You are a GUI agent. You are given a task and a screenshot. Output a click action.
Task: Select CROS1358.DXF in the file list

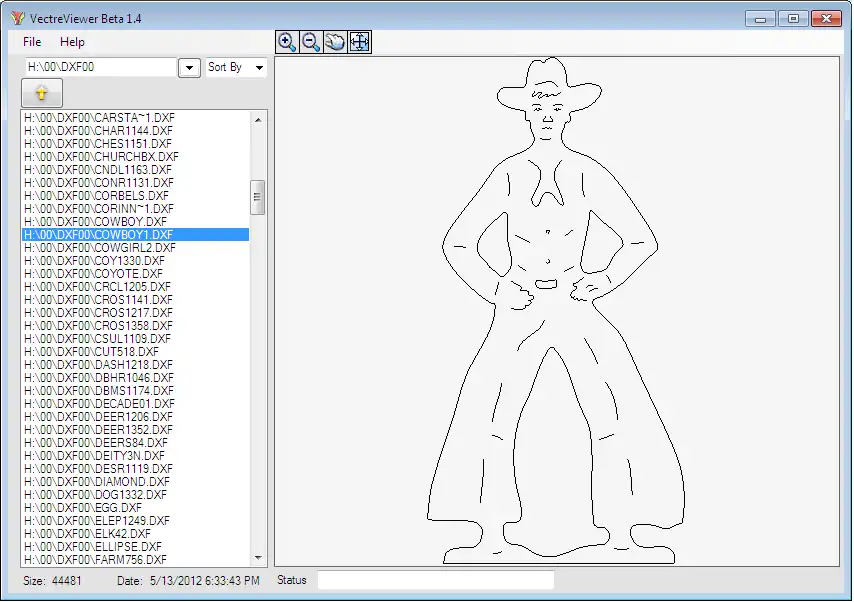pos(136,326)
